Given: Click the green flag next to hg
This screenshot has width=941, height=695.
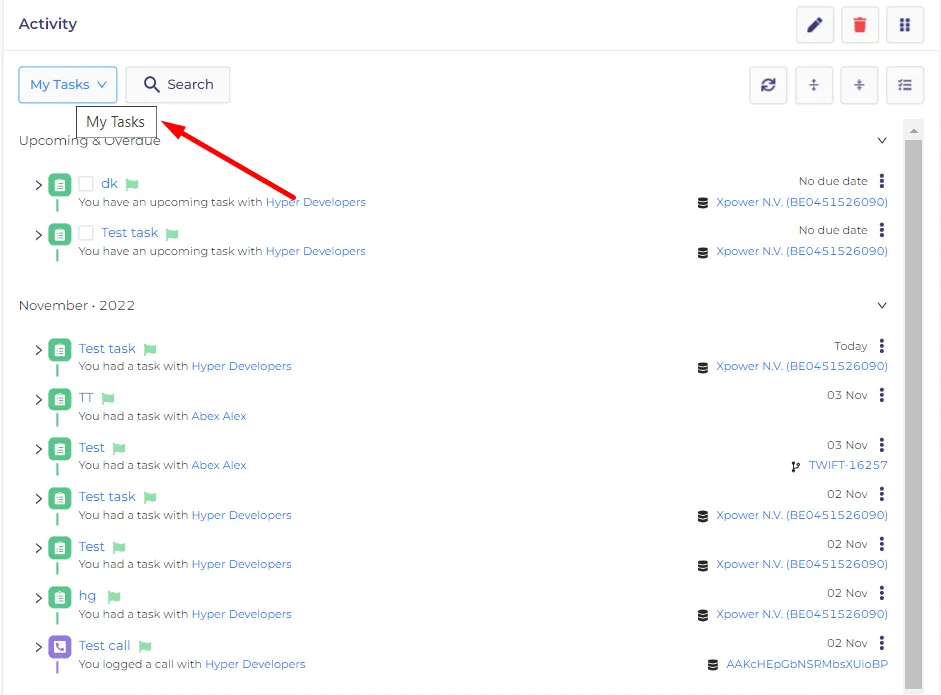Looking at the screenshot, I should click(x=114, y=597).
